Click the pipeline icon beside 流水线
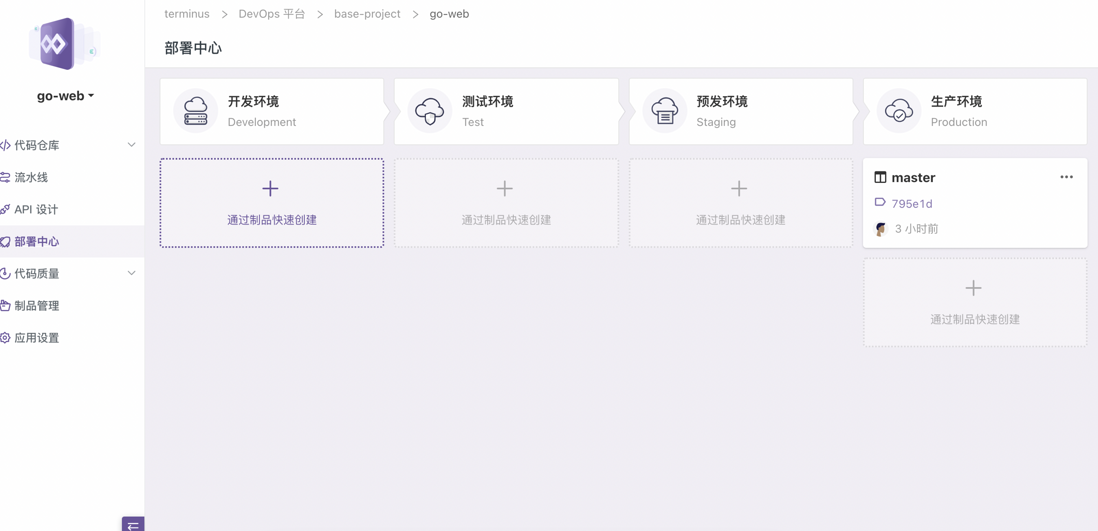 pos(5,177)
